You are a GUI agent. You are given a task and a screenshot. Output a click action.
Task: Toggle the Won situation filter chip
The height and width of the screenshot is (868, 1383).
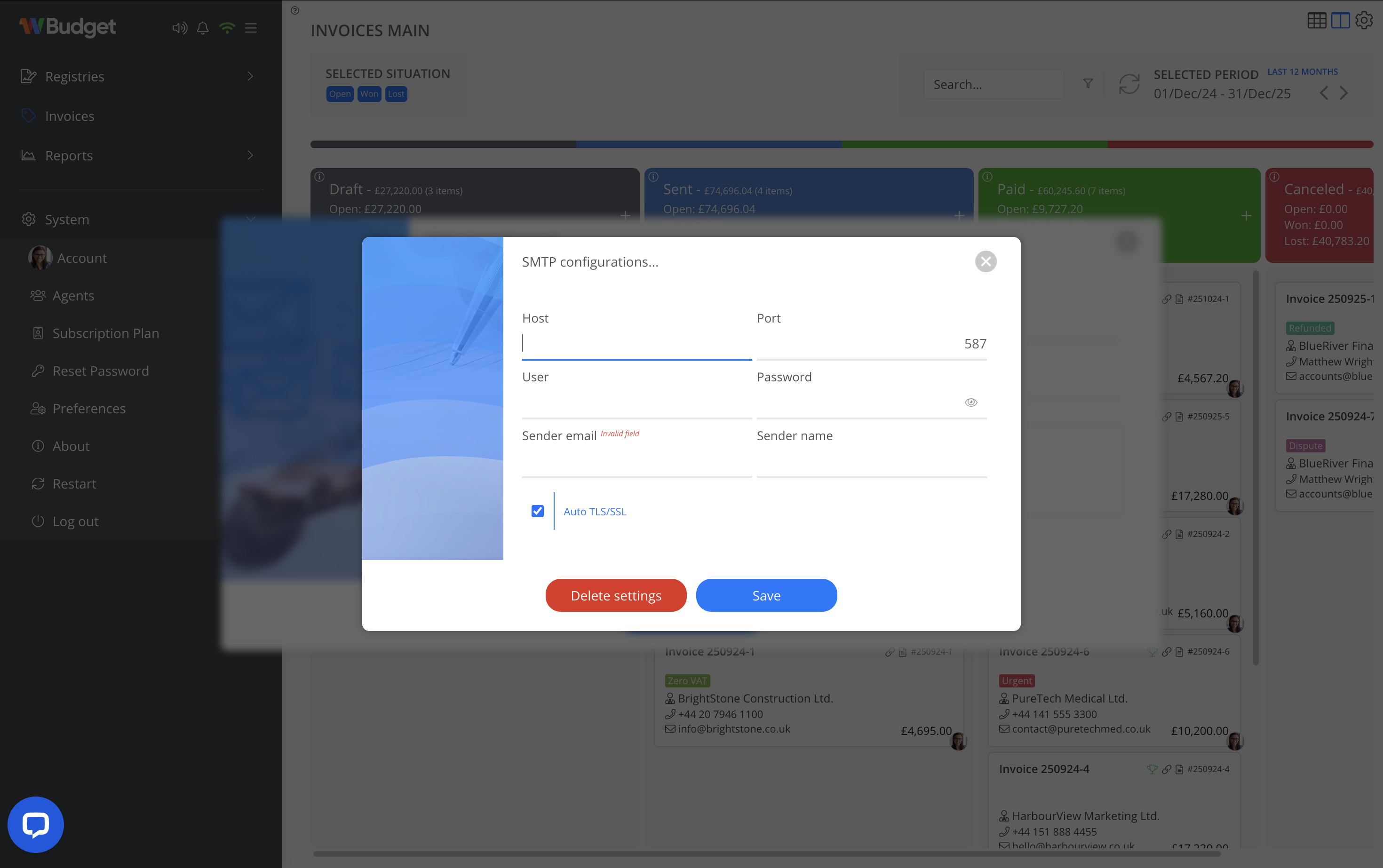369,94
